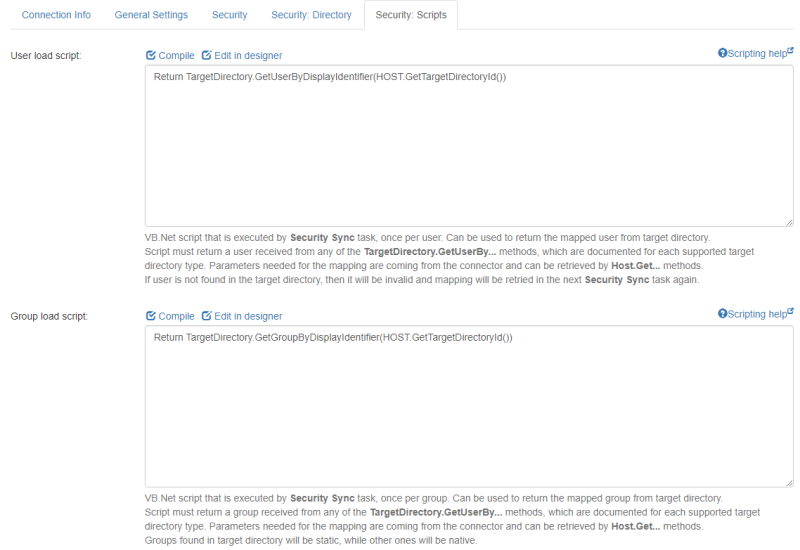Click the GetUserByDisplayIdentifier script line
This screenshot has width=800, height=550.
tap(330, 77)
